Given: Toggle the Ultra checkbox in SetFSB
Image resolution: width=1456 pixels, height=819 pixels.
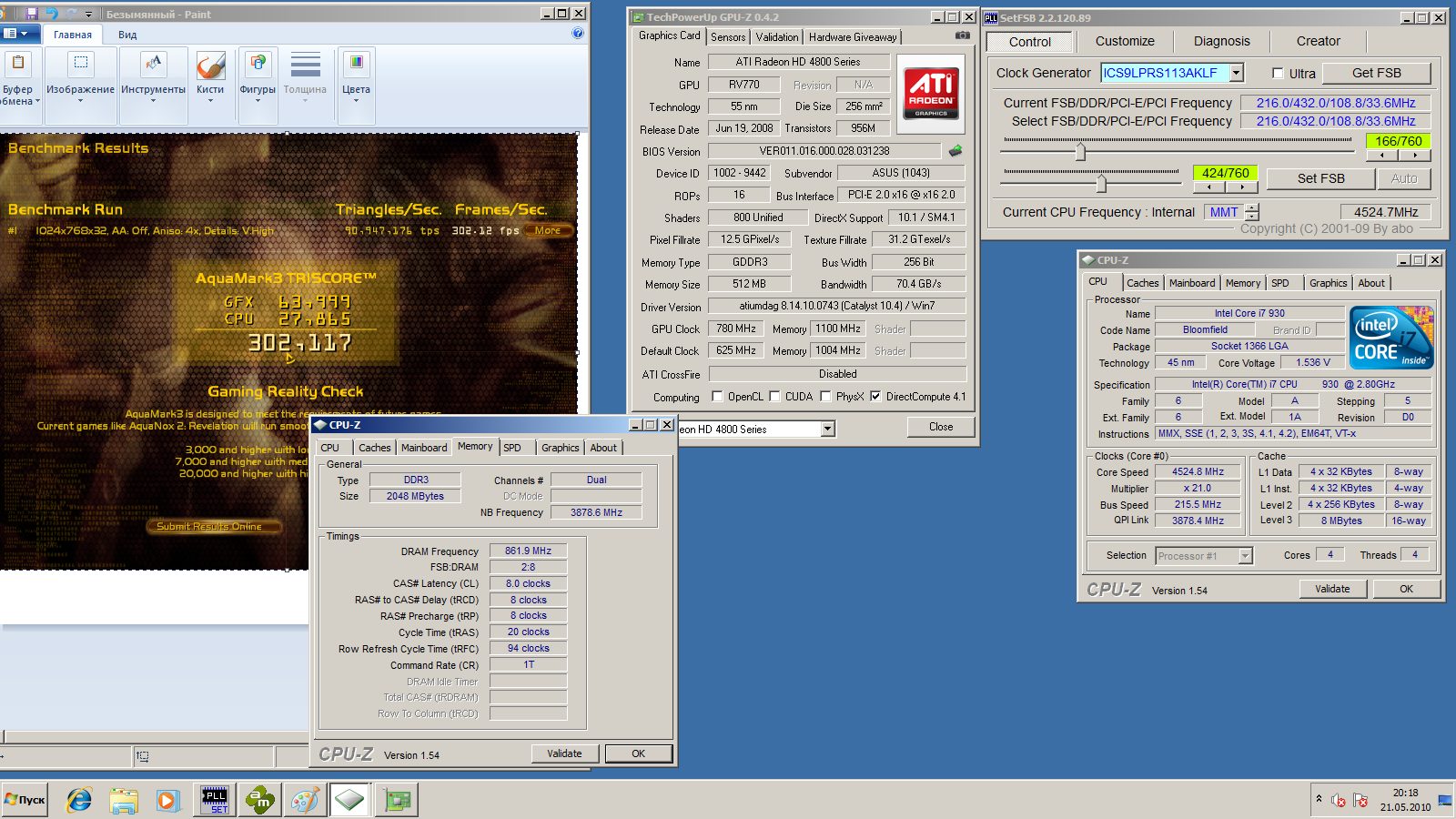Looking at the screenshot, I should 1278,74.
